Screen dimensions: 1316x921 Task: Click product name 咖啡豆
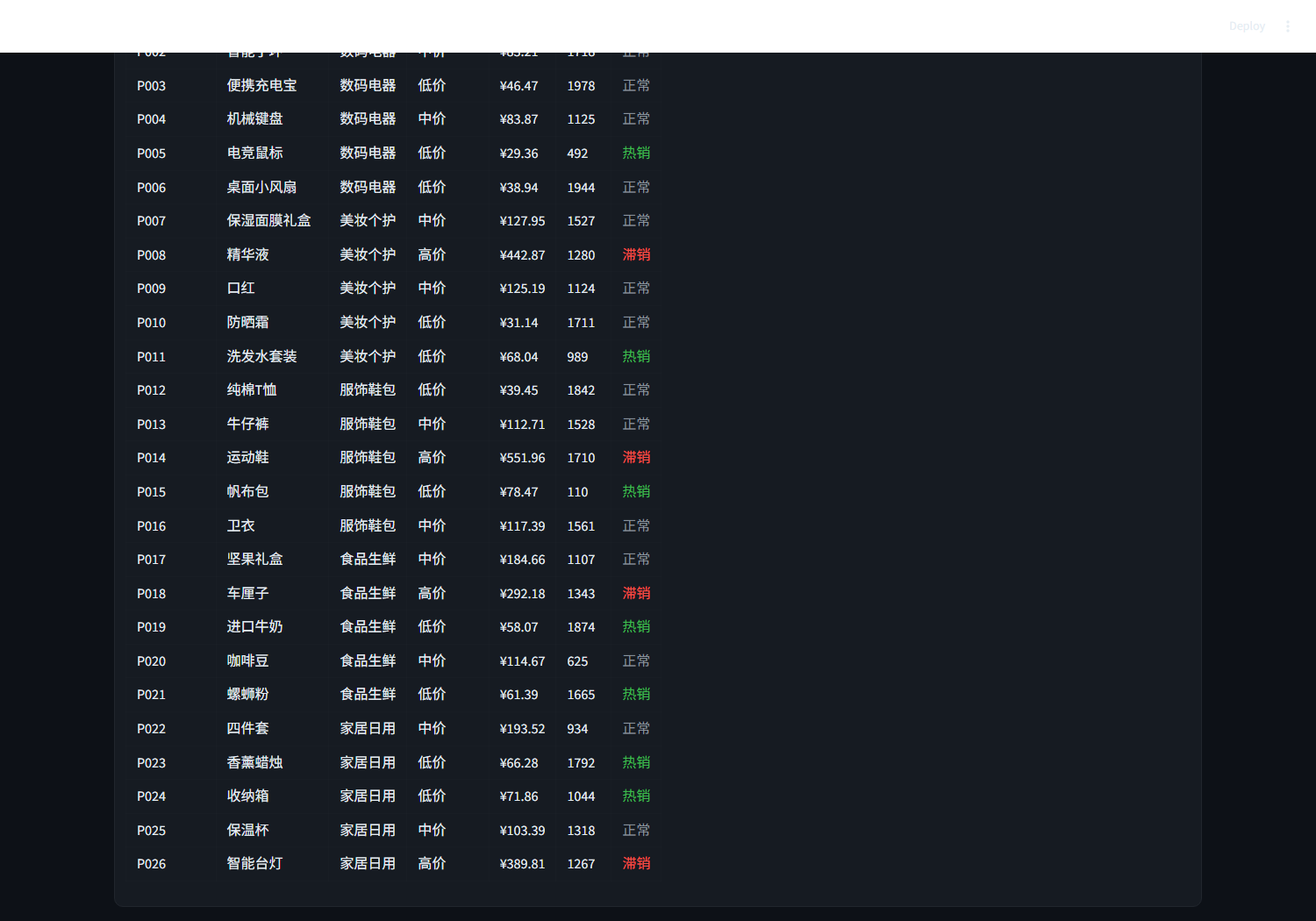click(247, 661)
